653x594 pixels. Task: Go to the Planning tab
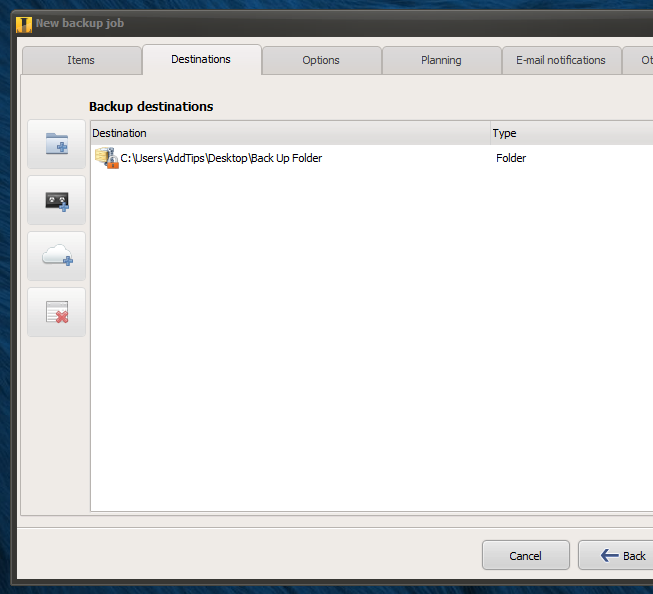coord(441,60)
